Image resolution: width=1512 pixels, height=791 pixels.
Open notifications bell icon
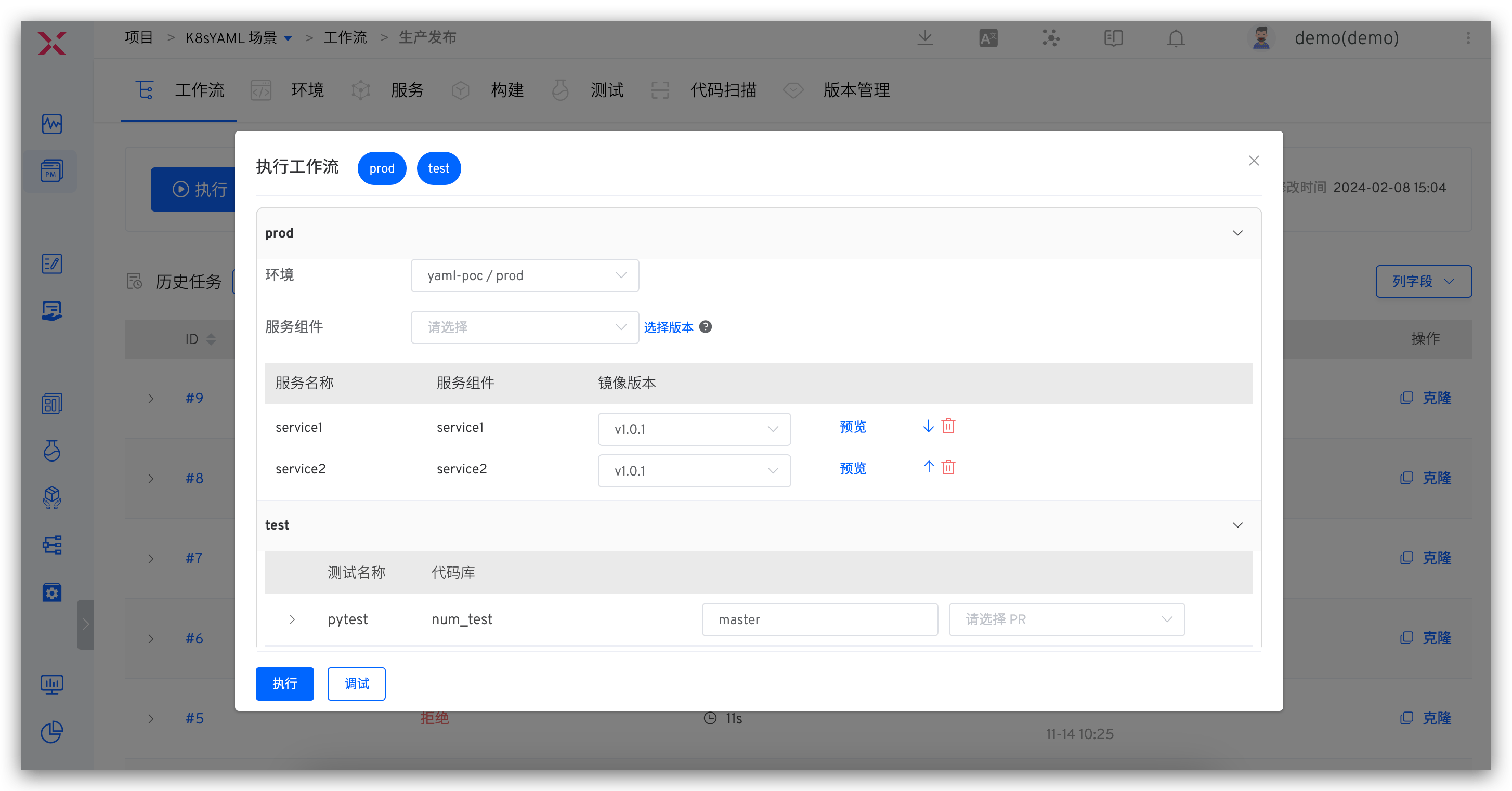coord(1176,38)
